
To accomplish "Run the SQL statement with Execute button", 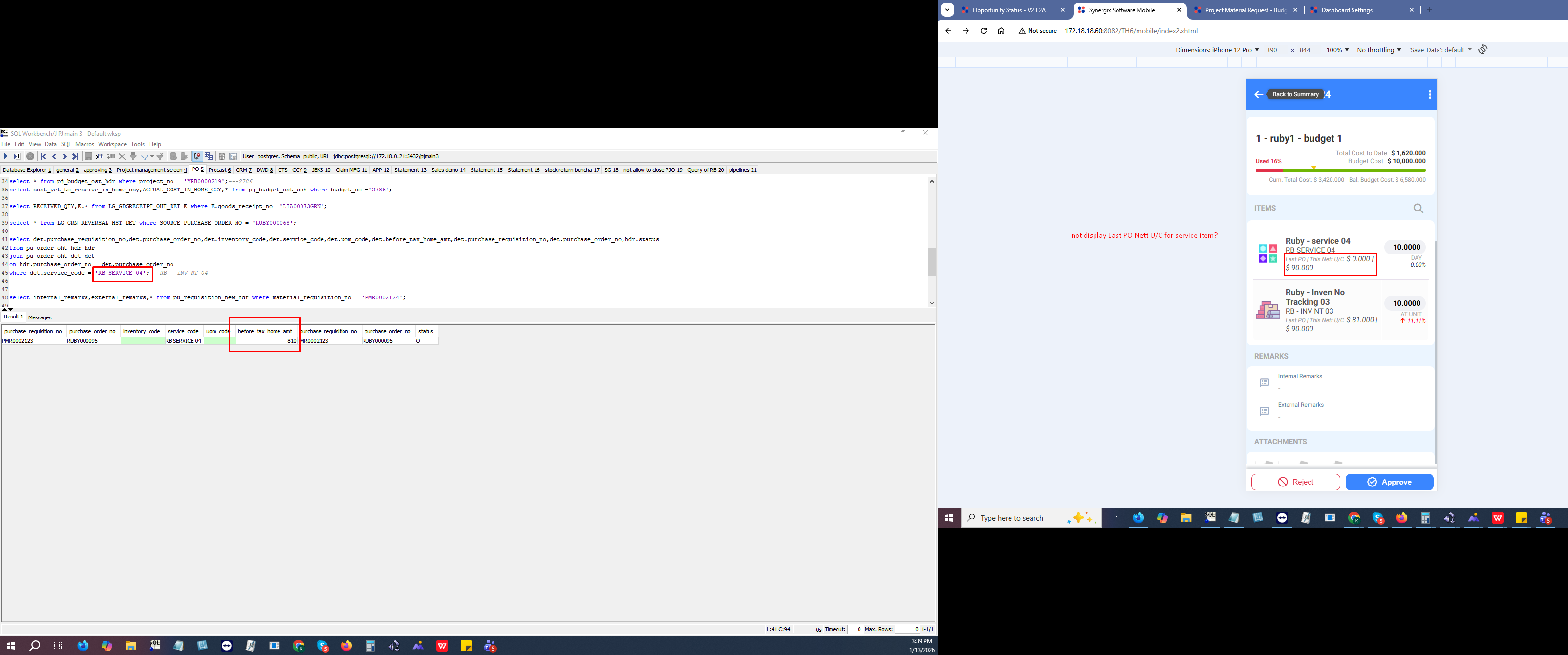I will coord(6,156).
